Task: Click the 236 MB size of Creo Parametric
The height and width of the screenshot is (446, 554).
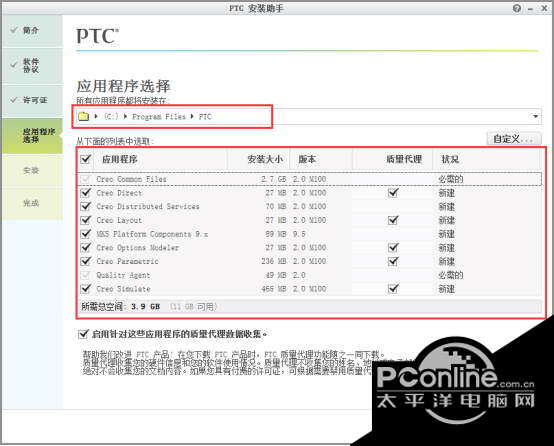Action: click(274, 261)
